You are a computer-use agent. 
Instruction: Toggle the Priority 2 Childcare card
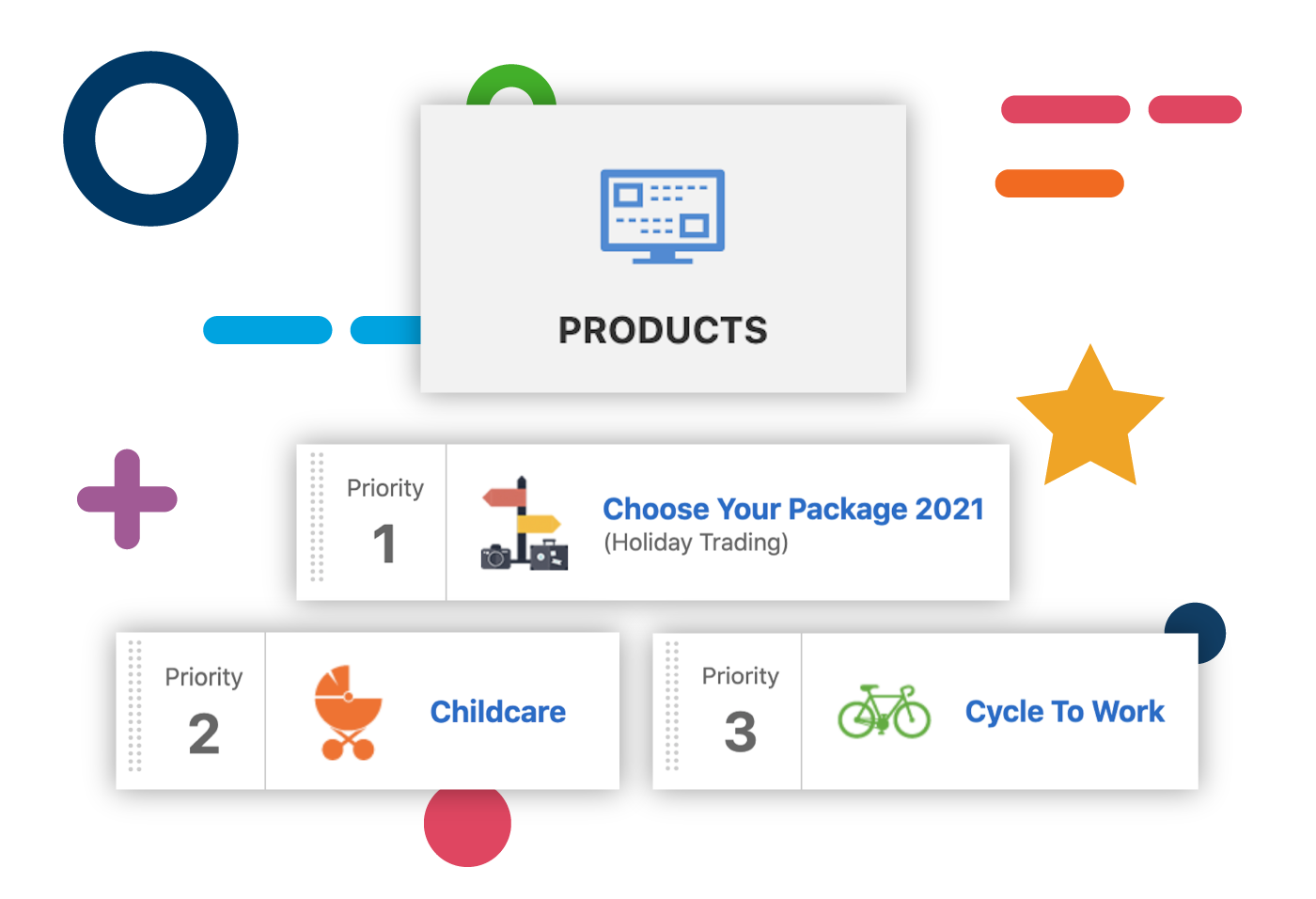(x=367, y=711)
